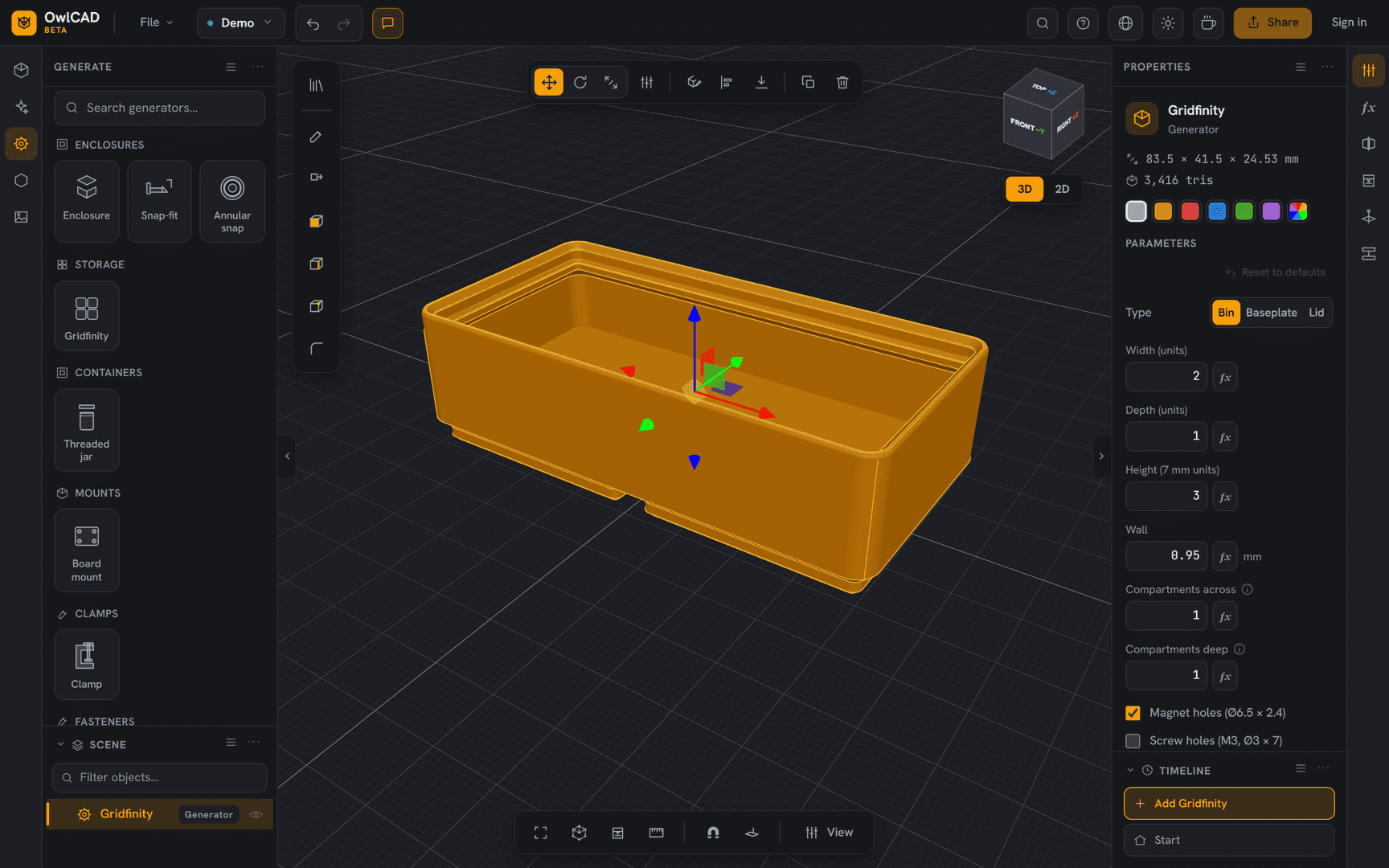The height and width of the screenshot is (868, 1389).
Task: Switch viewport to 2D mode
Action: (1062, 189)
